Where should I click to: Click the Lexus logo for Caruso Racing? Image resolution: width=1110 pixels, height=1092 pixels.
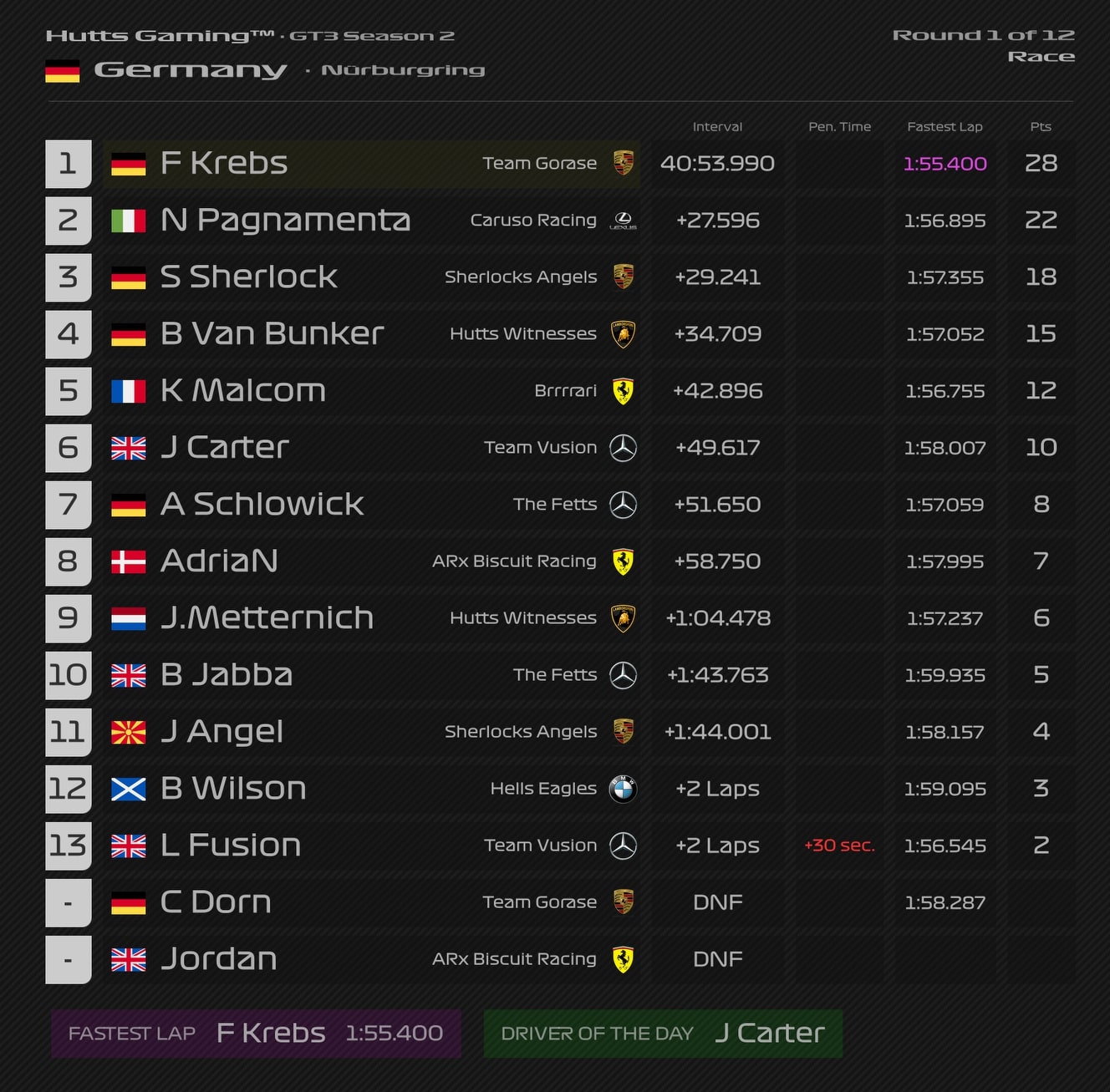(x=623, y=221)
